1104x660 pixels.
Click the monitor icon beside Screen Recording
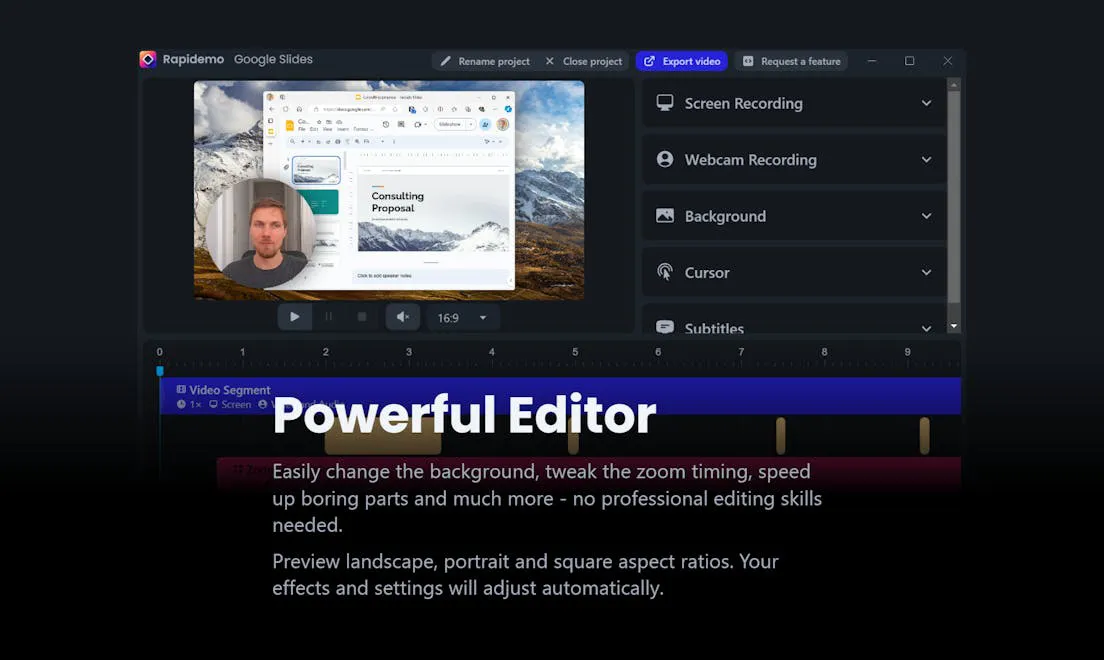coord(665,103)
